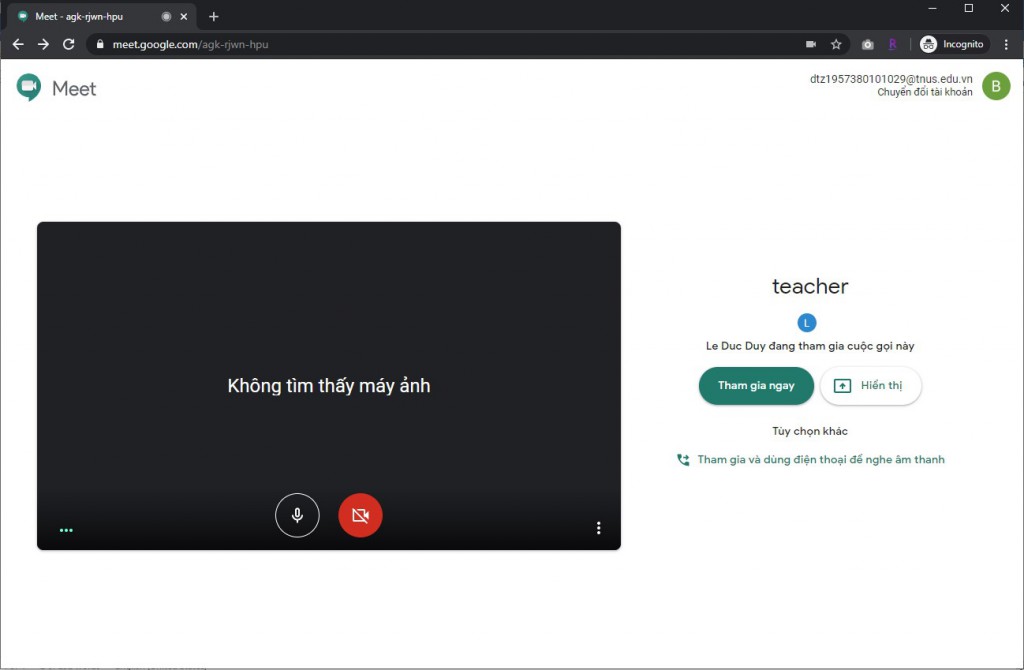Click the browser reload button

tap(69, 44)
